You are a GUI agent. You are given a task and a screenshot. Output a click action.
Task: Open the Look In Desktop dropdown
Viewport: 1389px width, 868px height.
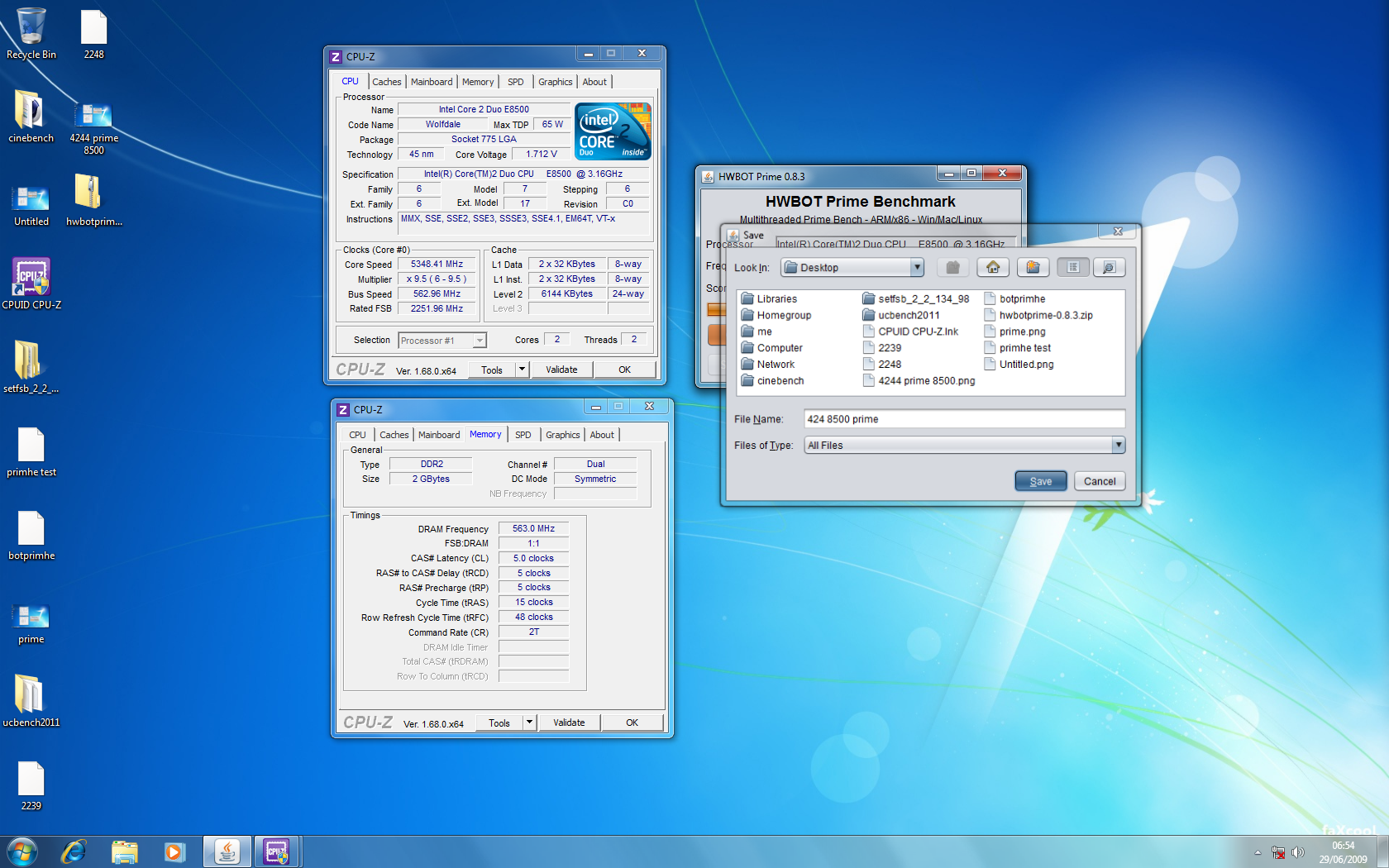[x=916, y=267]
